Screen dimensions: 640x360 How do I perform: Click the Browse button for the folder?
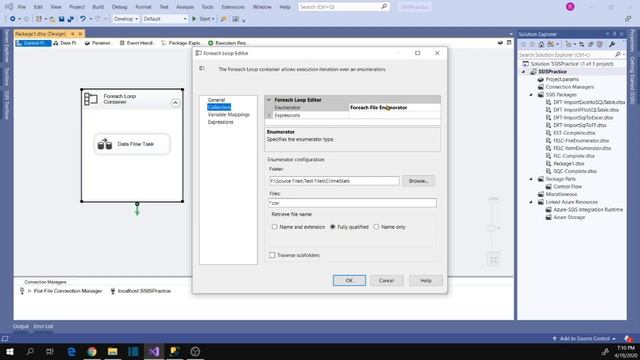click(418, 181)
